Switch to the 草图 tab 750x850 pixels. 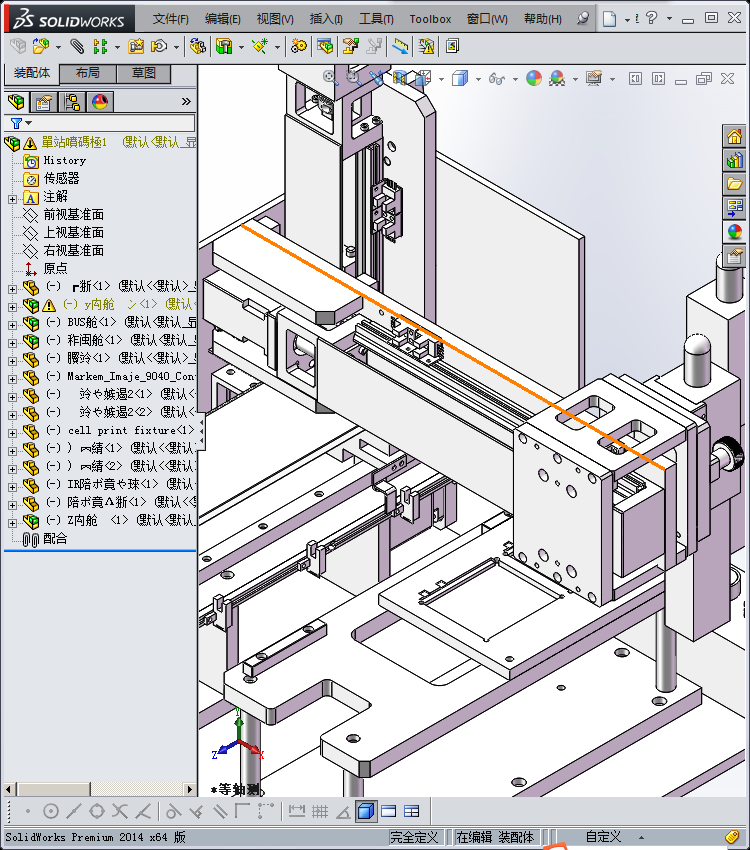[144, 73]
